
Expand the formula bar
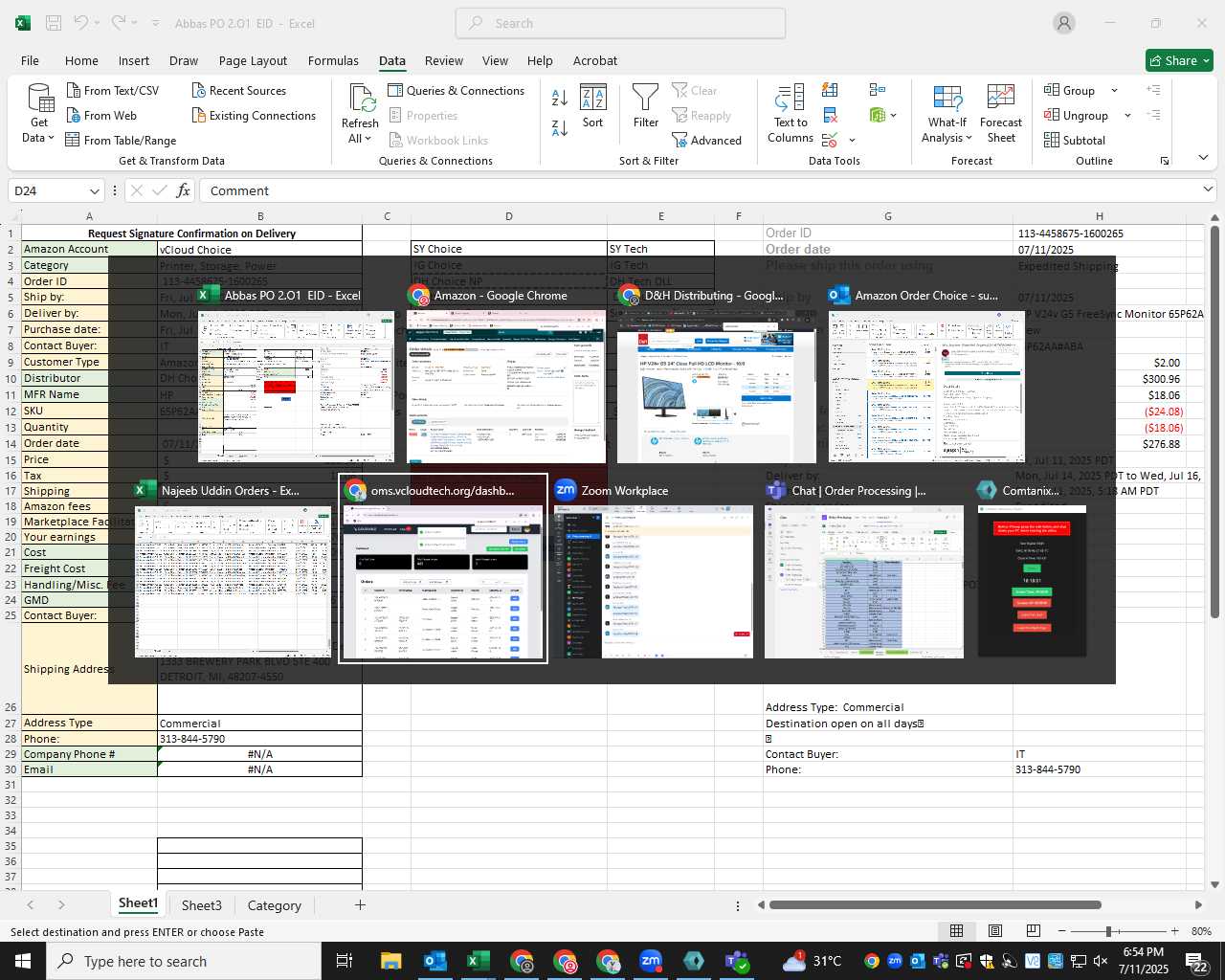coord(1208,189)
